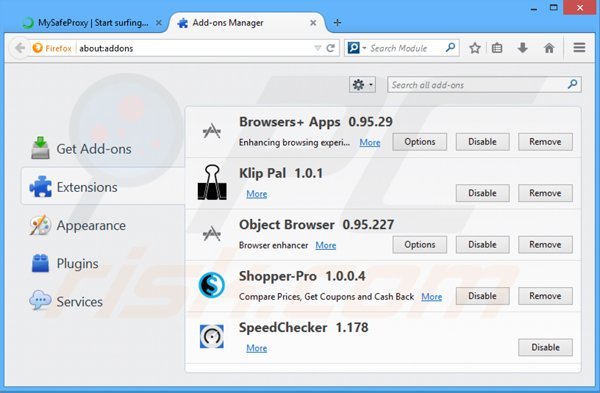
Task: Select the Klip Pal 1.0.1 title
Action: [281, 173]
